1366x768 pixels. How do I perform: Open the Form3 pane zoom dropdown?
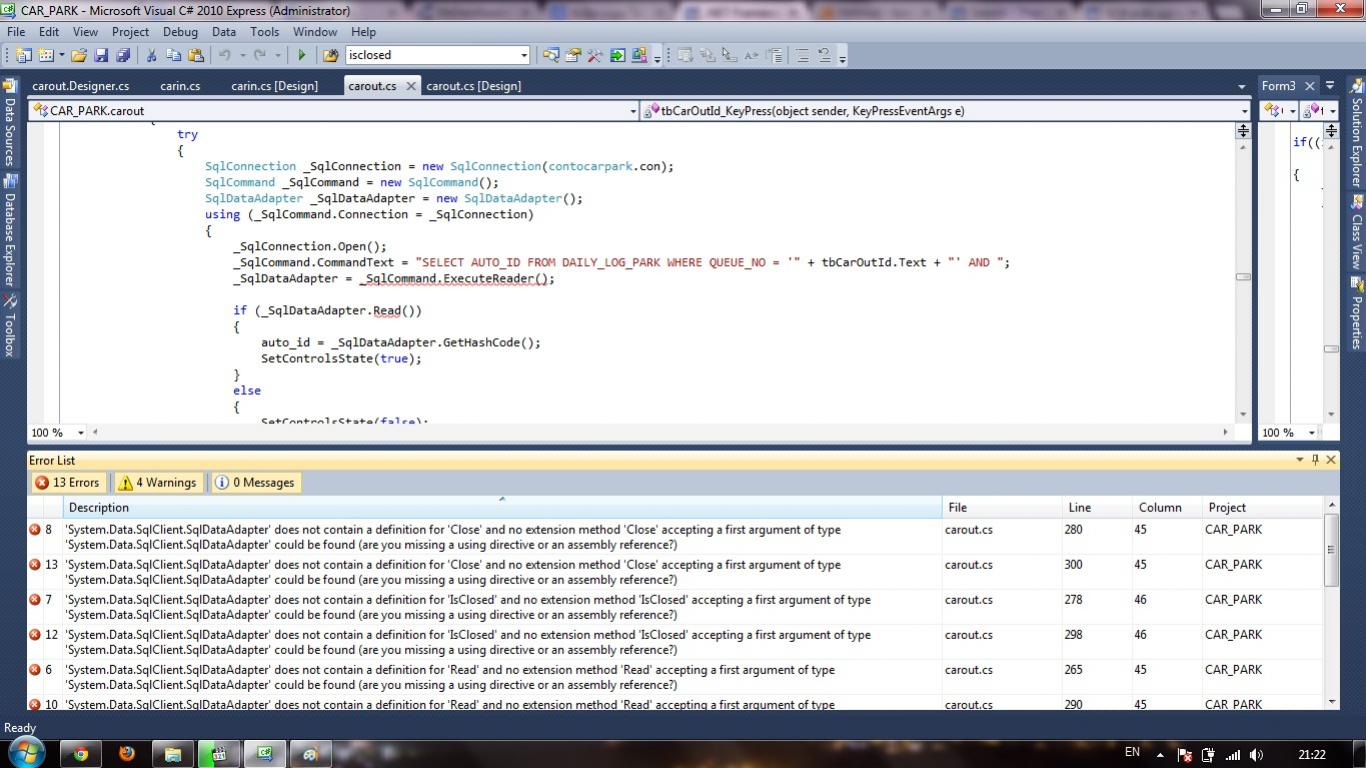1311,432
